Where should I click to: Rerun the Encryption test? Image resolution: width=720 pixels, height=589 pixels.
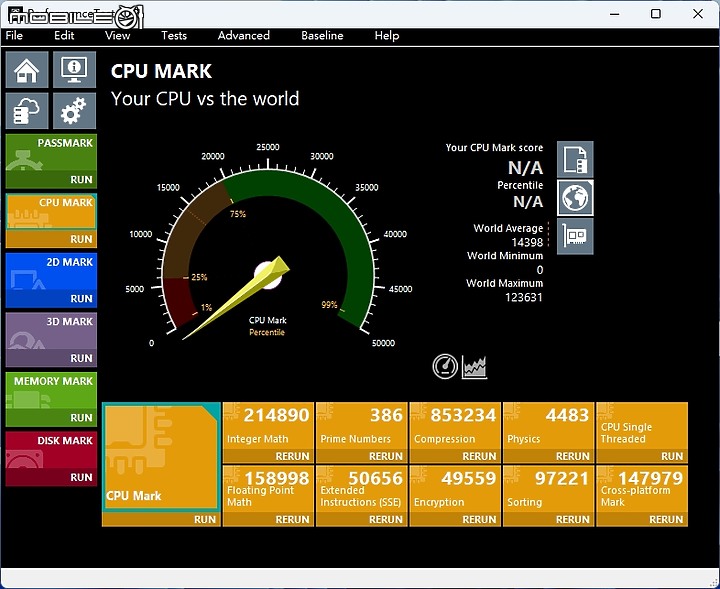479,519
